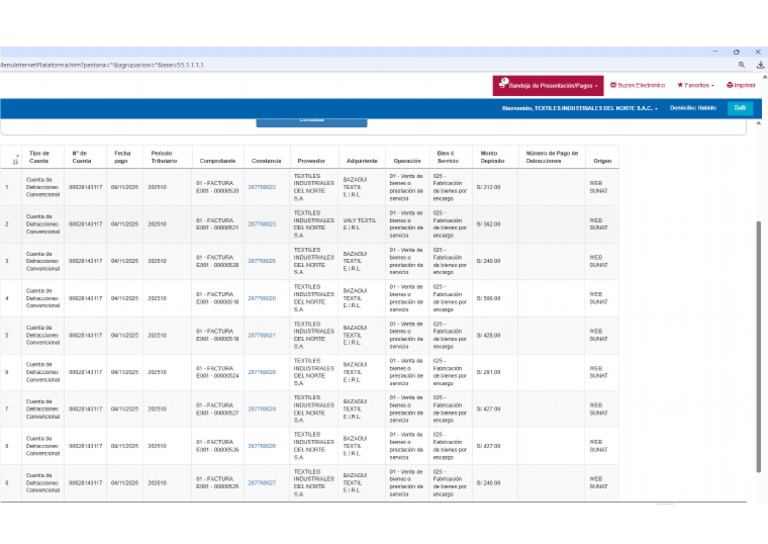Open constancia link 287760021

[x=262, y=335]
